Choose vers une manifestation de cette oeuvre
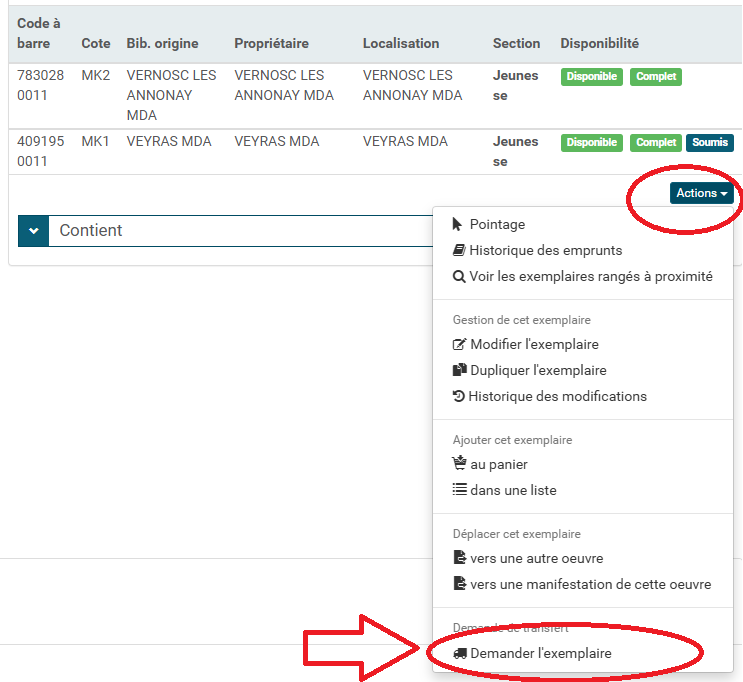743x682 pixels. [590, 584]
